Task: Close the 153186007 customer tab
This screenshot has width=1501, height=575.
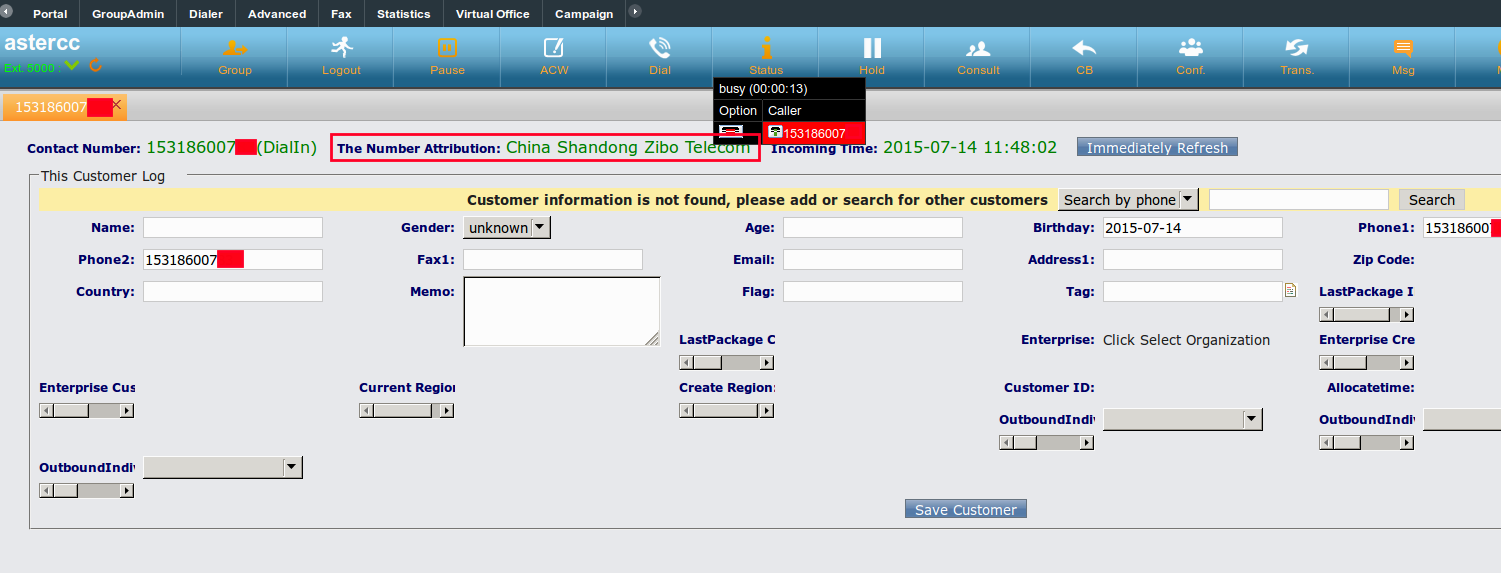Action: [117, 104]
